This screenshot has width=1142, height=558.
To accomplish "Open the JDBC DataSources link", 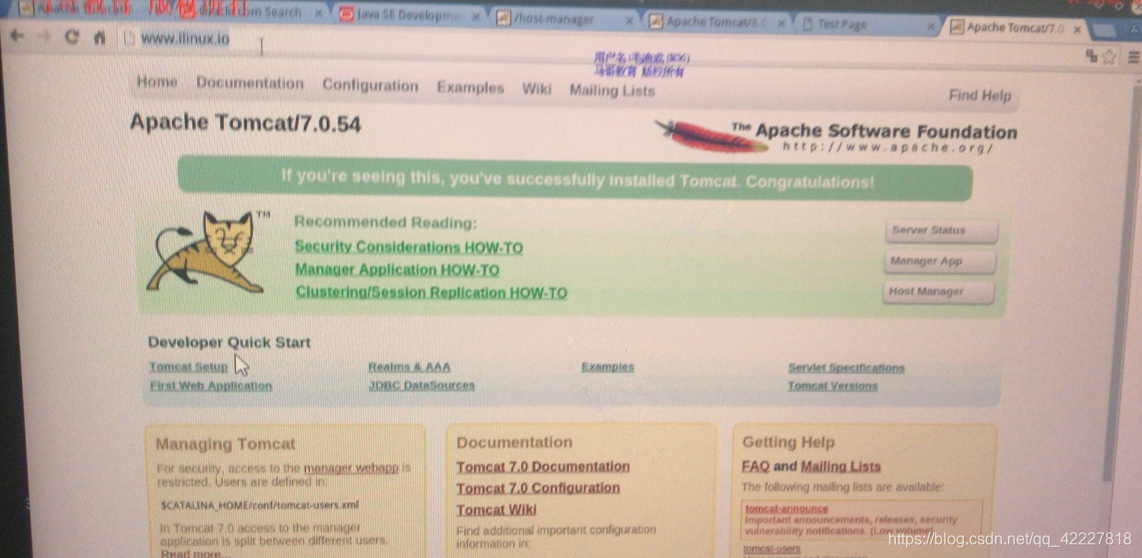I will coord(421,385).
